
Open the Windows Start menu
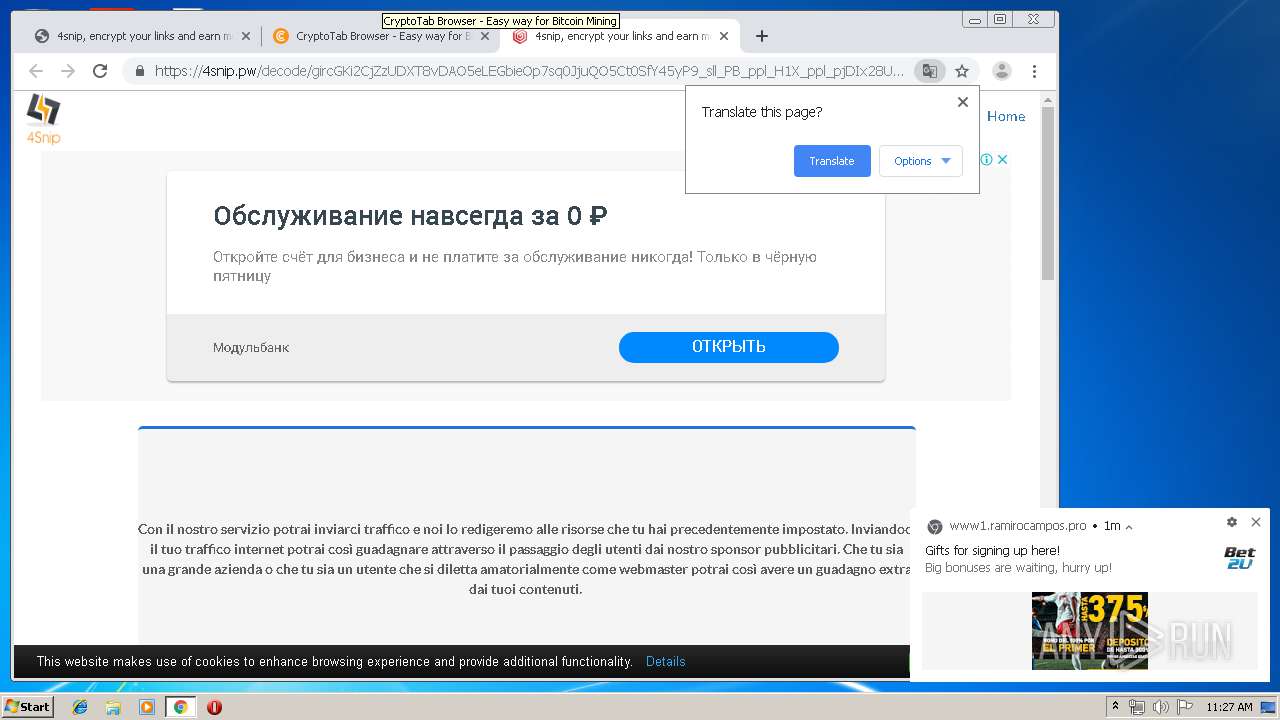tap(28, 707)
